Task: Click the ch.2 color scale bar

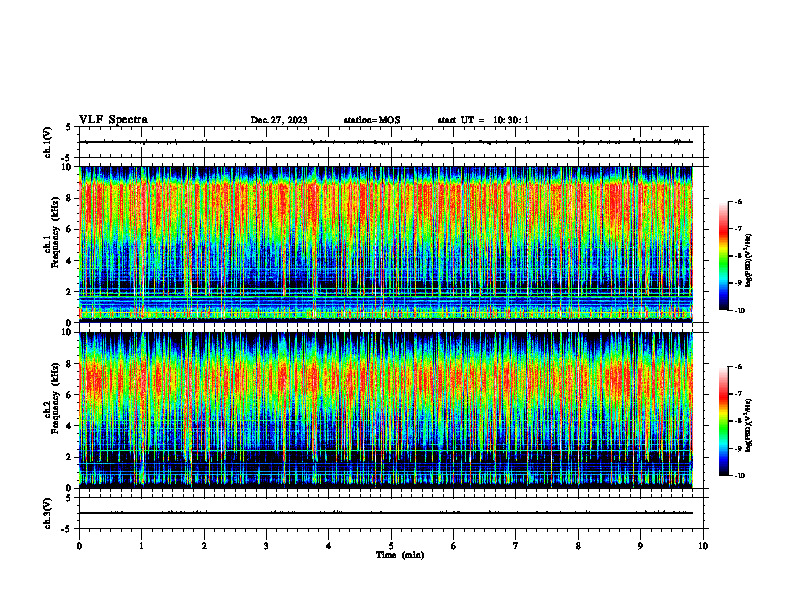Action: pyautogui.click(x=724, y=421)
